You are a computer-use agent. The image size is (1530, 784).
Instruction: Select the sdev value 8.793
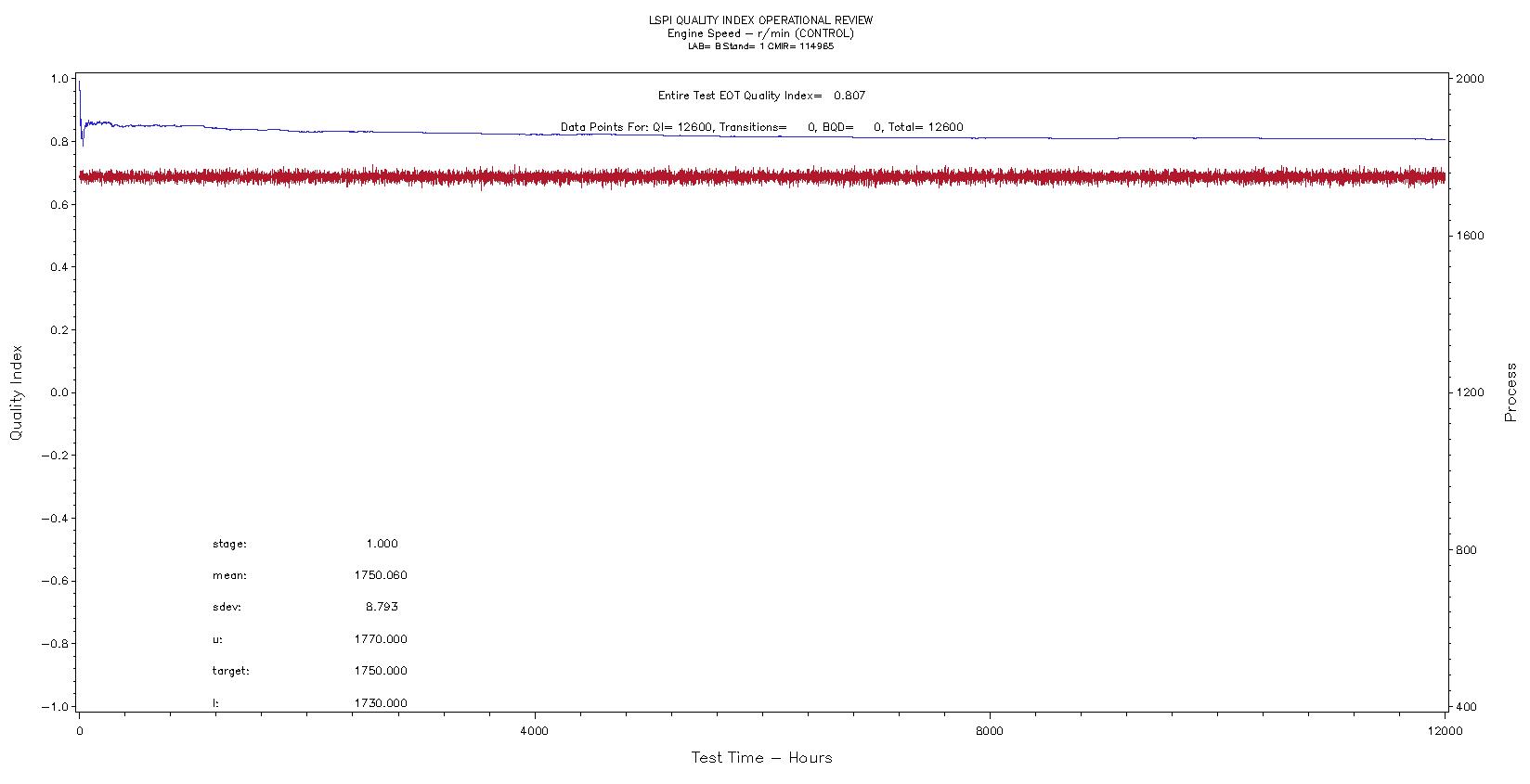tap(382, 607)
